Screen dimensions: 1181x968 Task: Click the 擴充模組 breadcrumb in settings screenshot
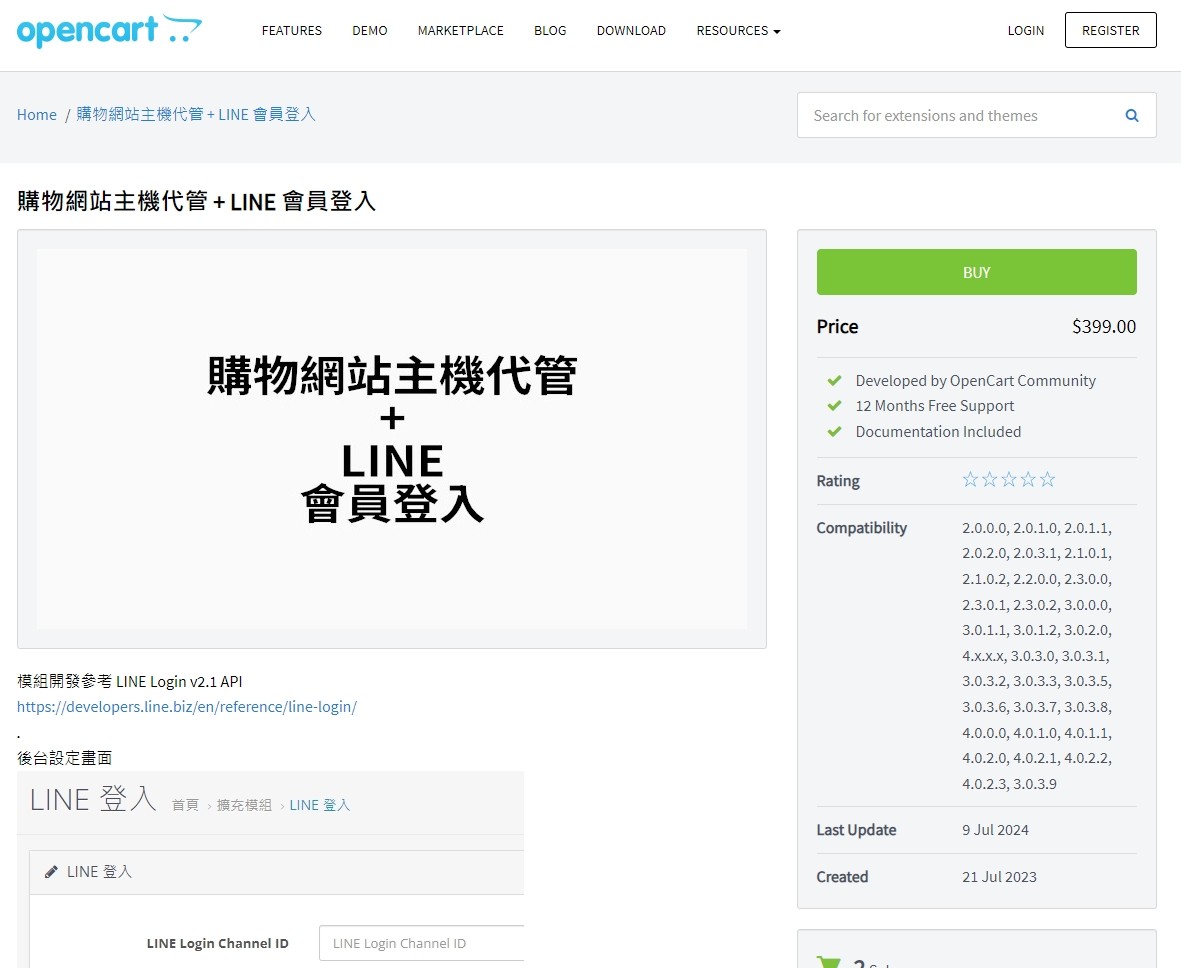click(244, 805)
